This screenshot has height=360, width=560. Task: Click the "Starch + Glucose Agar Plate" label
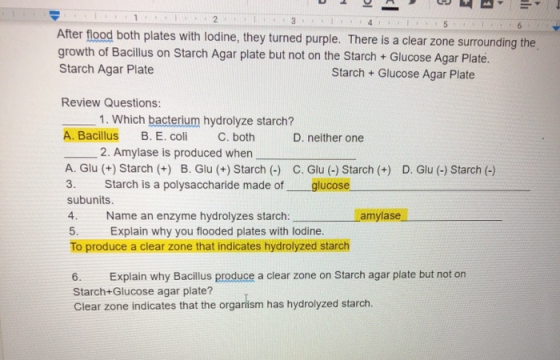point(403,74)
